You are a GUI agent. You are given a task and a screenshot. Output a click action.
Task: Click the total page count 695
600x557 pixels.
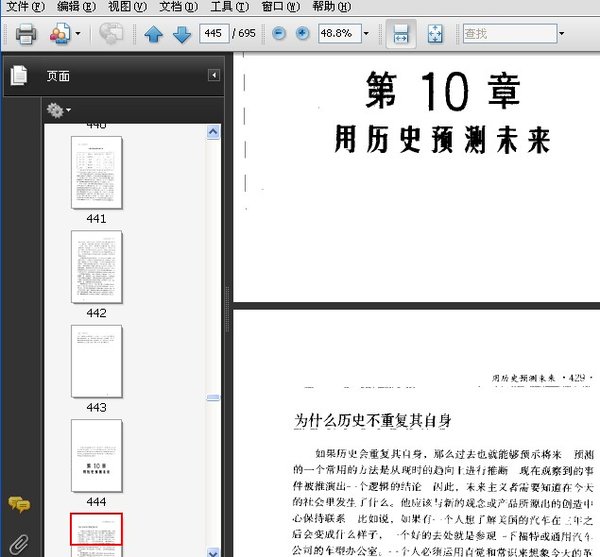tap(247, 33)
